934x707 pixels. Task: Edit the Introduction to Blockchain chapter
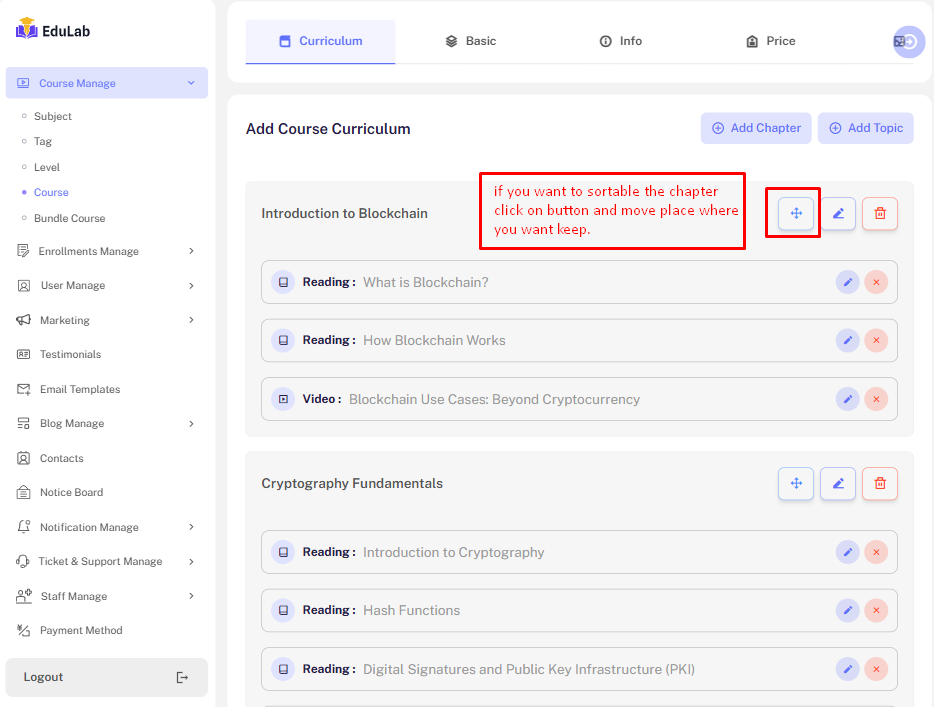point(838,213)
